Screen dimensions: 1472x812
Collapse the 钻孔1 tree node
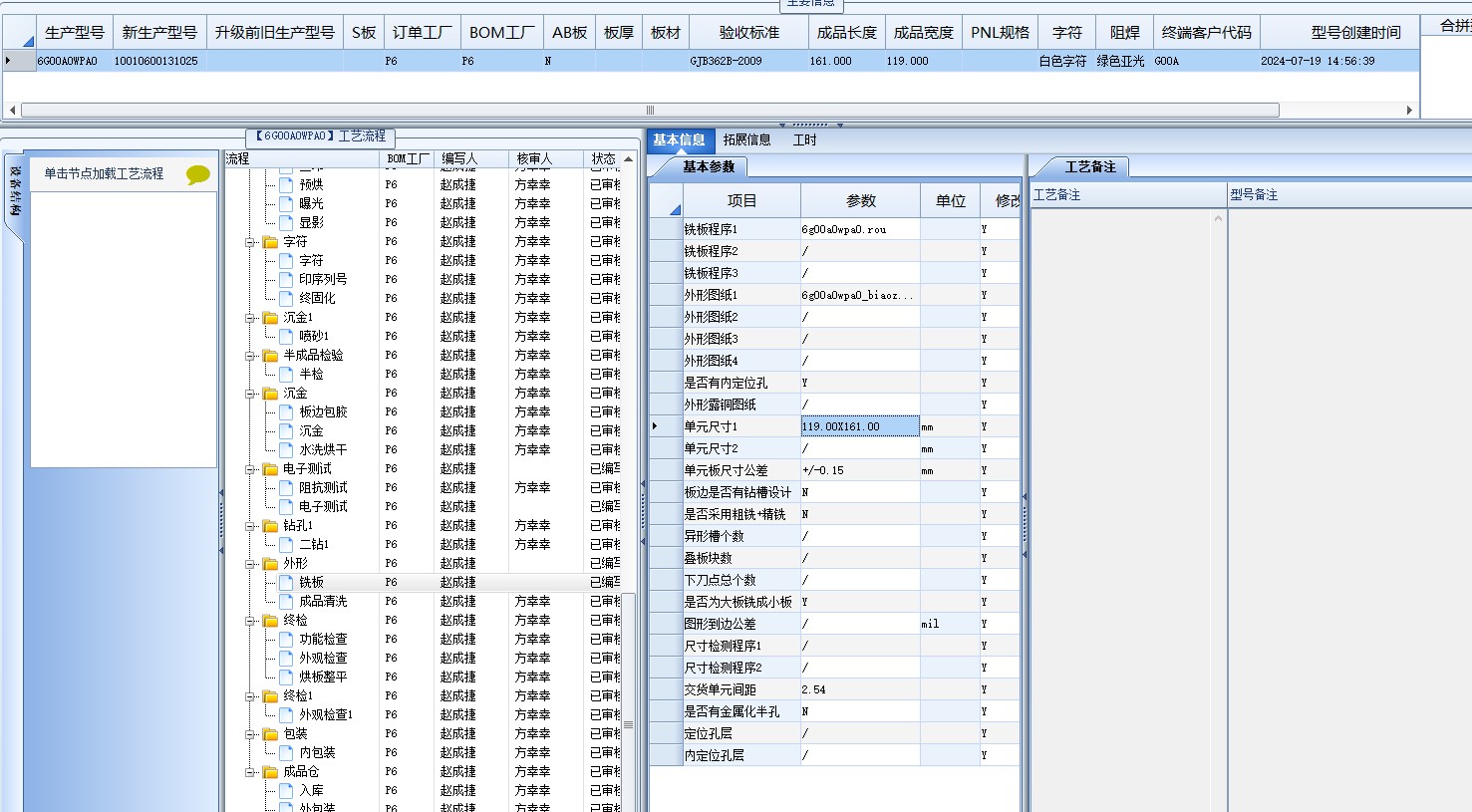tap(250, 526)
